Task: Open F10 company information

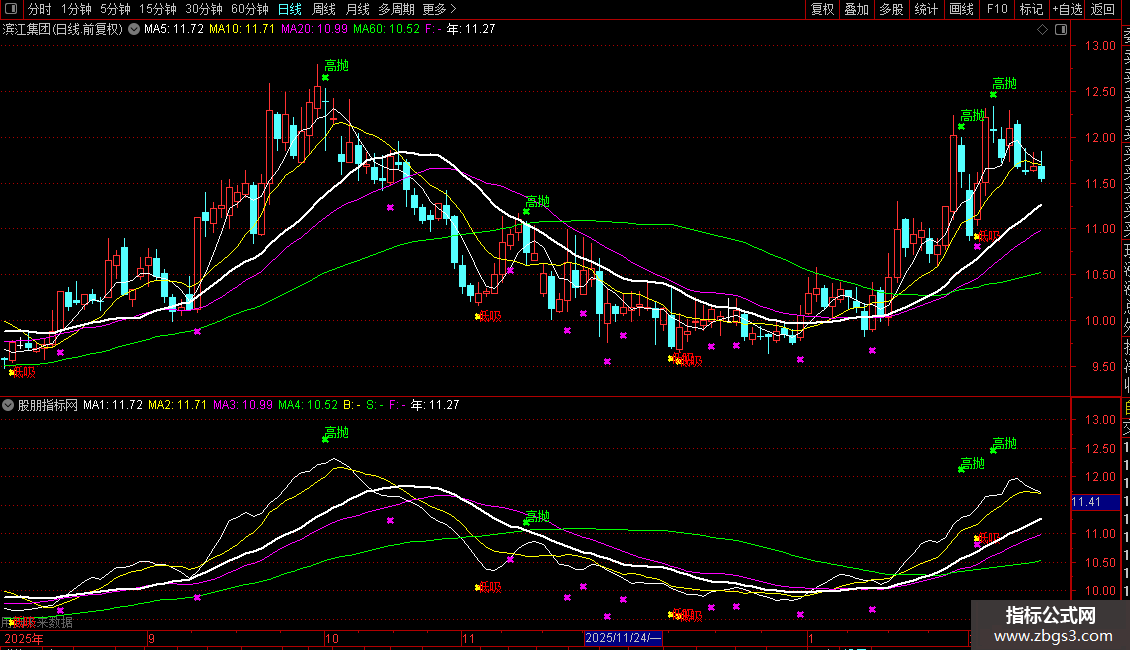Action: (x=997, y=9)
